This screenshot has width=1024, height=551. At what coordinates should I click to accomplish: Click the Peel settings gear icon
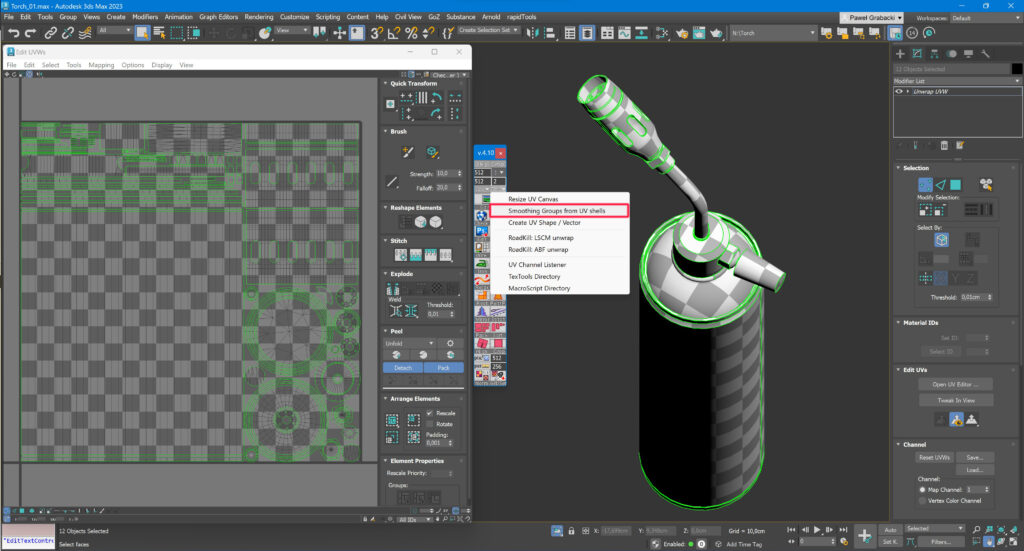(x=450, y=343)
